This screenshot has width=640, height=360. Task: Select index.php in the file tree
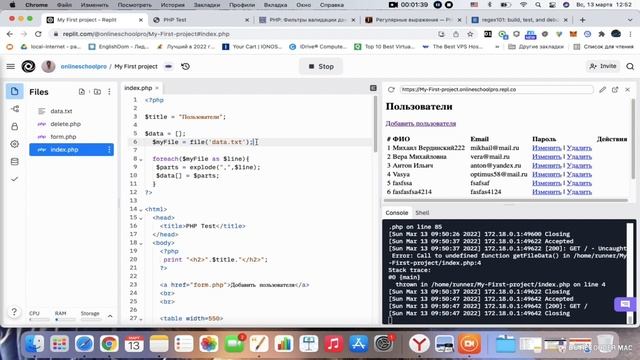[71, 150]
